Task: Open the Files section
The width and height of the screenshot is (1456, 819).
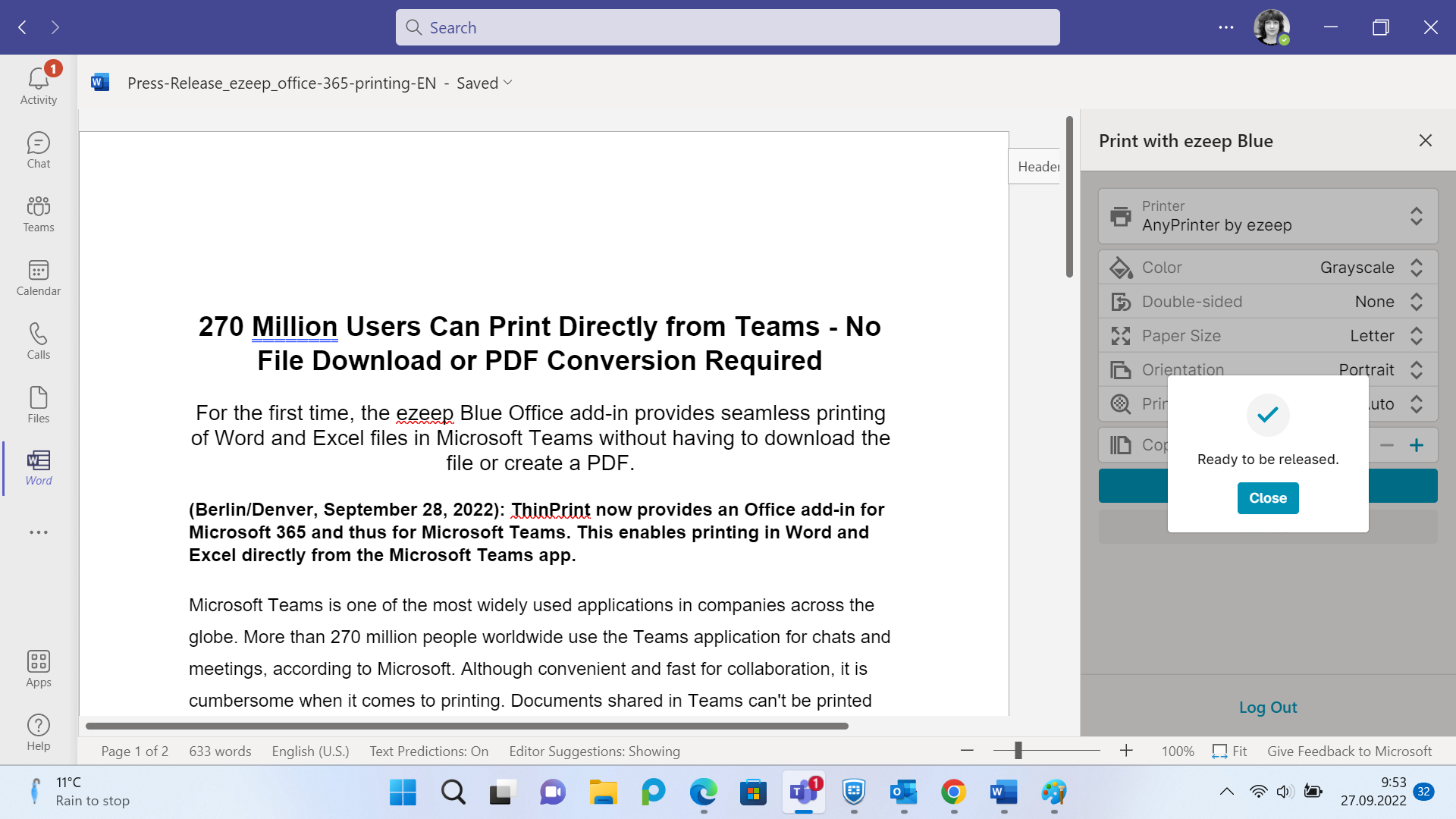Action: [x=39, y=405]
